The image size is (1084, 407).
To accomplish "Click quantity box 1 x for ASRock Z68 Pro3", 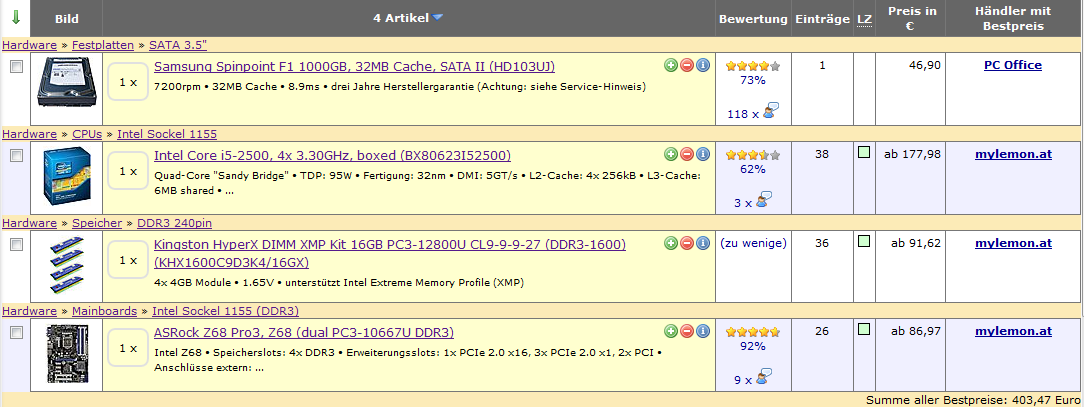I will point(129,348).
